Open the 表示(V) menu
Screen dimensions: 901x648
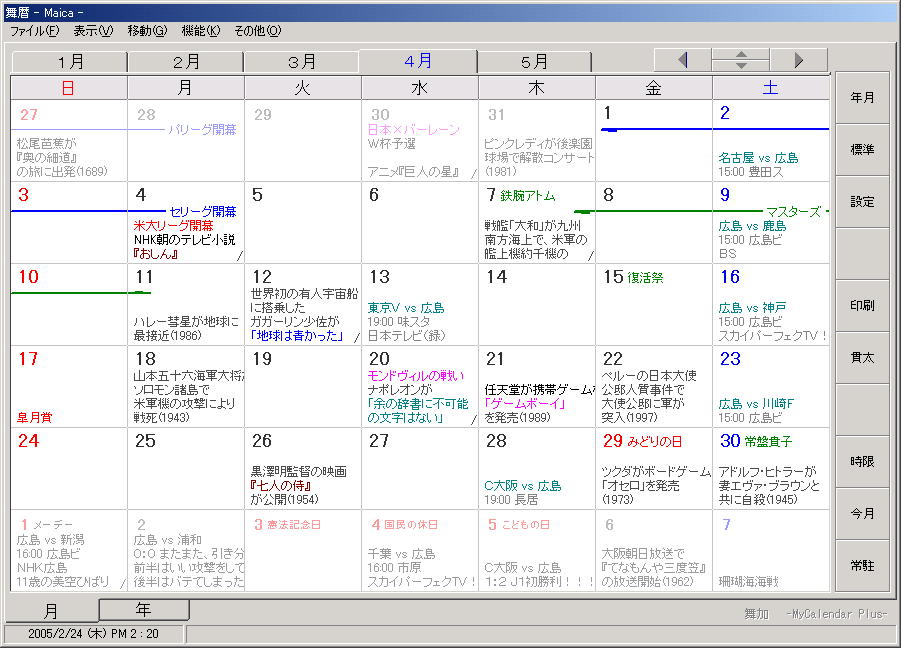pyautogui.click(x=93, y=31)
